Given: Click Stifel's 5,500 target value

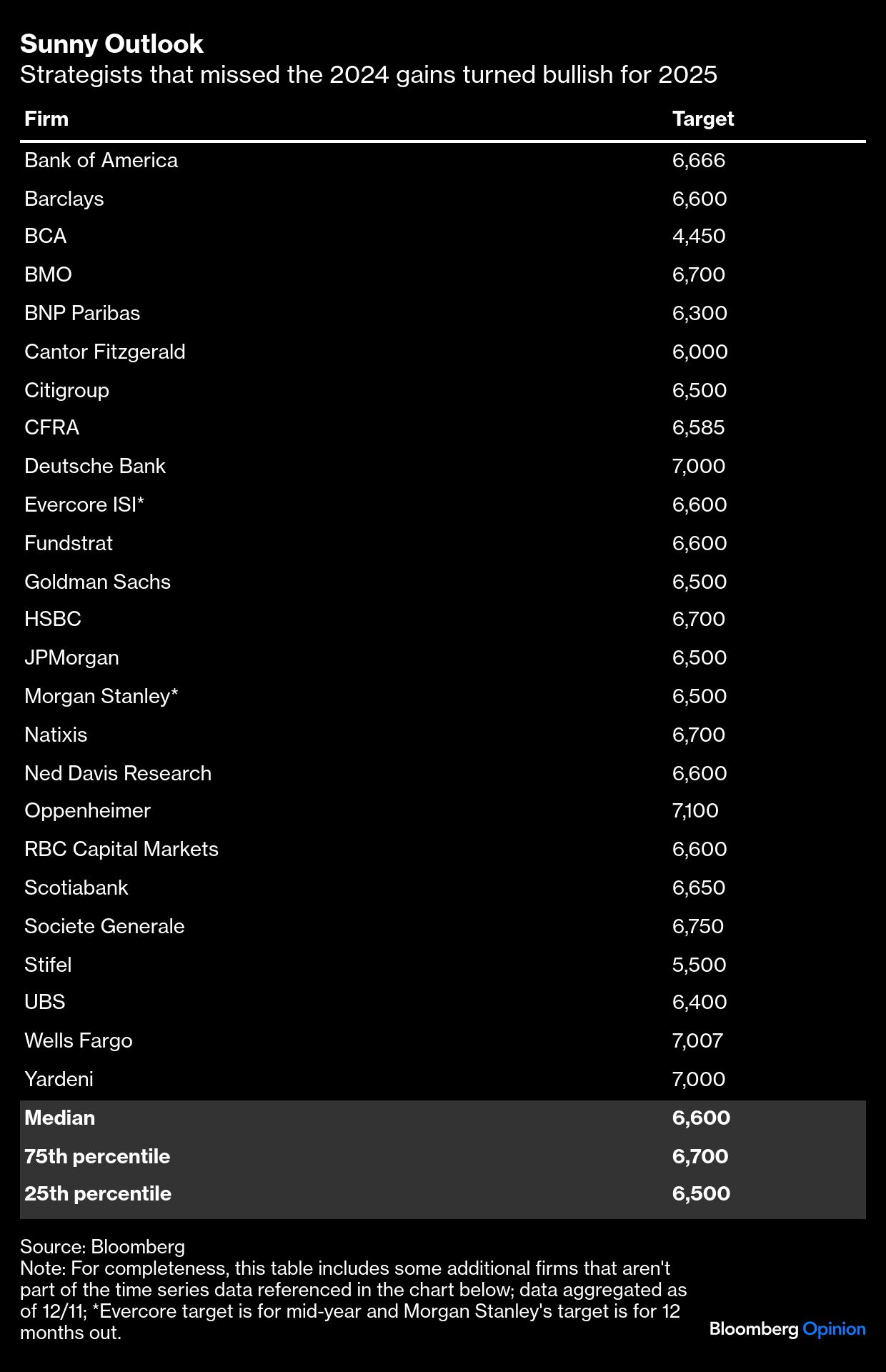Looking at the screenshot, I should pos(699,965).
